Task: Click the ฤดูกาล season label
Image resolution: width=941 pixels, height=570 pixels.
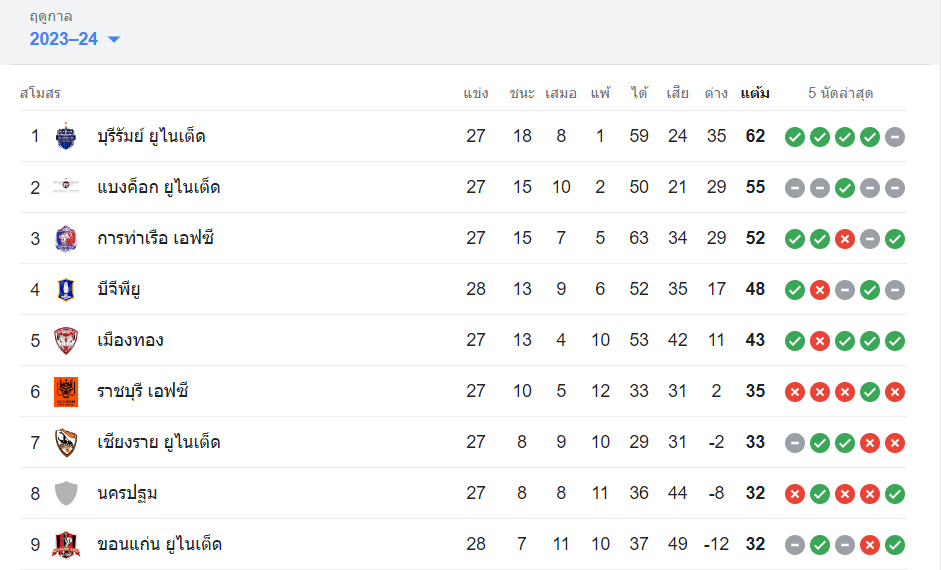Action: tap(51, 16)
